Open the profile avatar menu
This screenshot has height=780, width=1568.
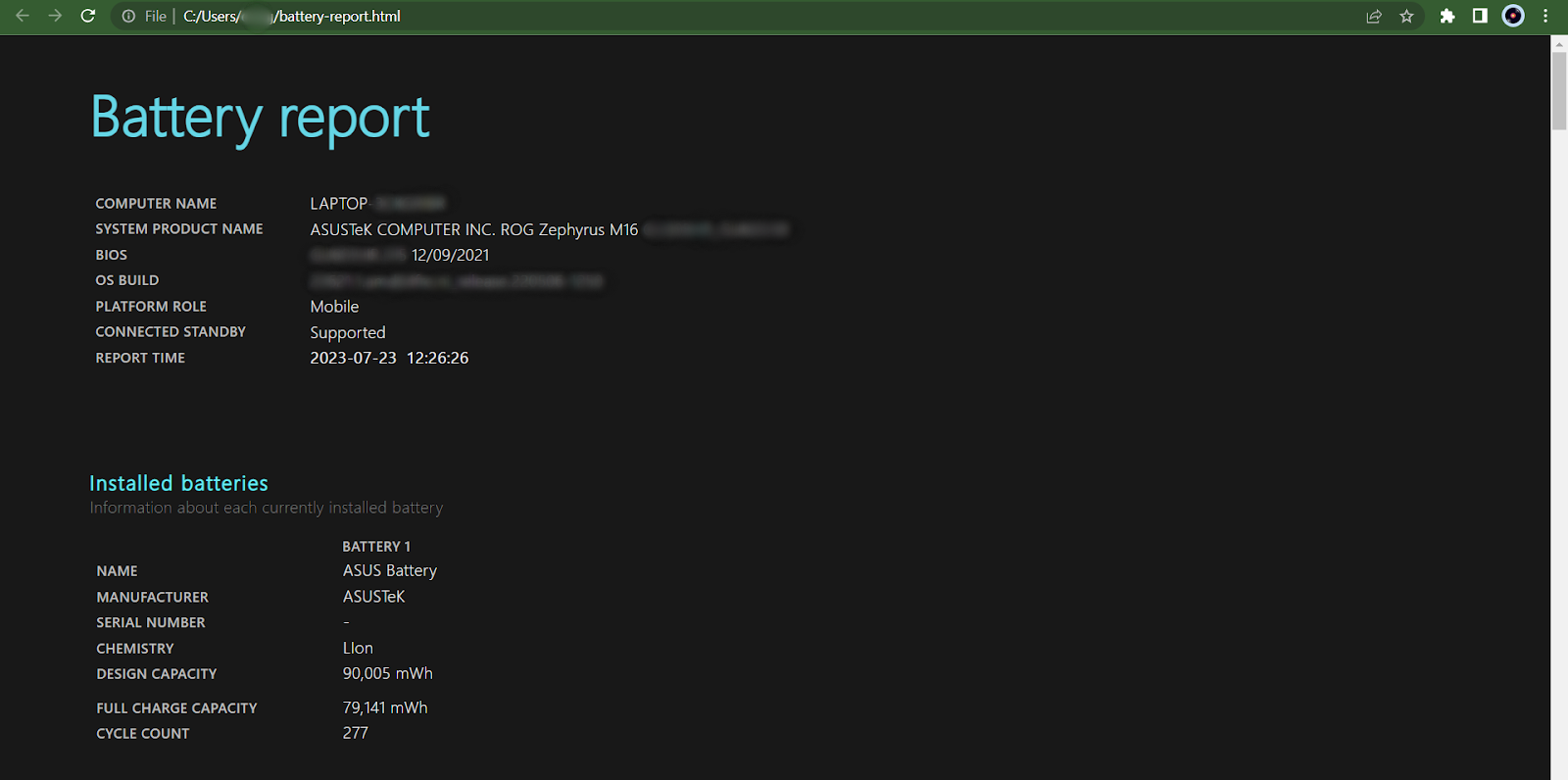point(1513,16)
